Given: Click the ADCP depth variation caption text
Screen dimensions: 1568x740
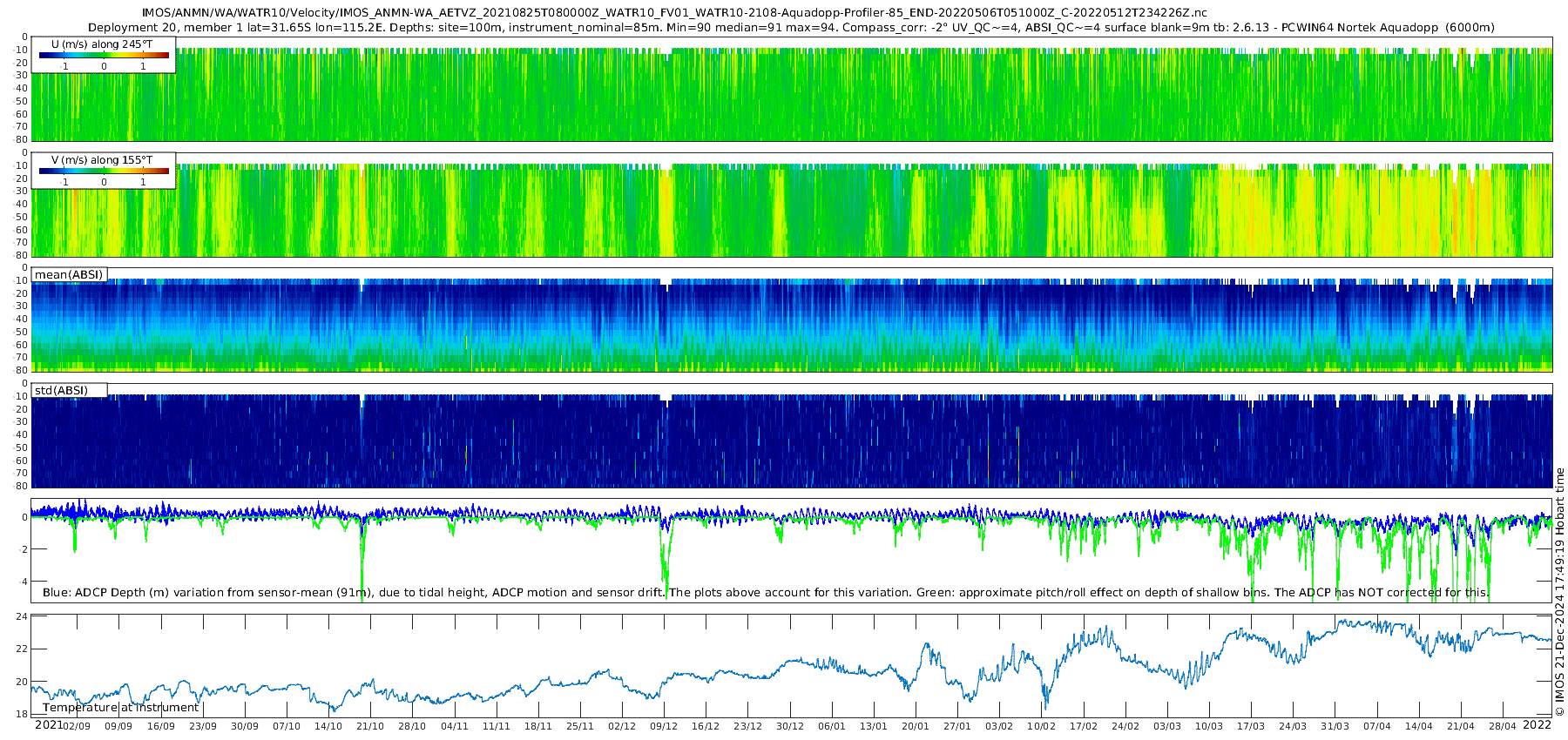Looking at the screenshot, I should coord(765,593).
